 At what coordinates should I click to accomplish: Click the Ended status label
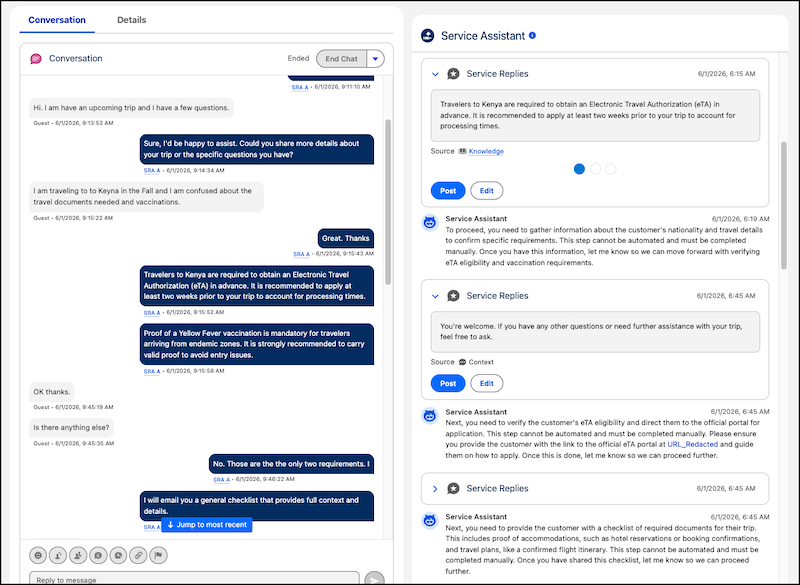pos(298,58)
